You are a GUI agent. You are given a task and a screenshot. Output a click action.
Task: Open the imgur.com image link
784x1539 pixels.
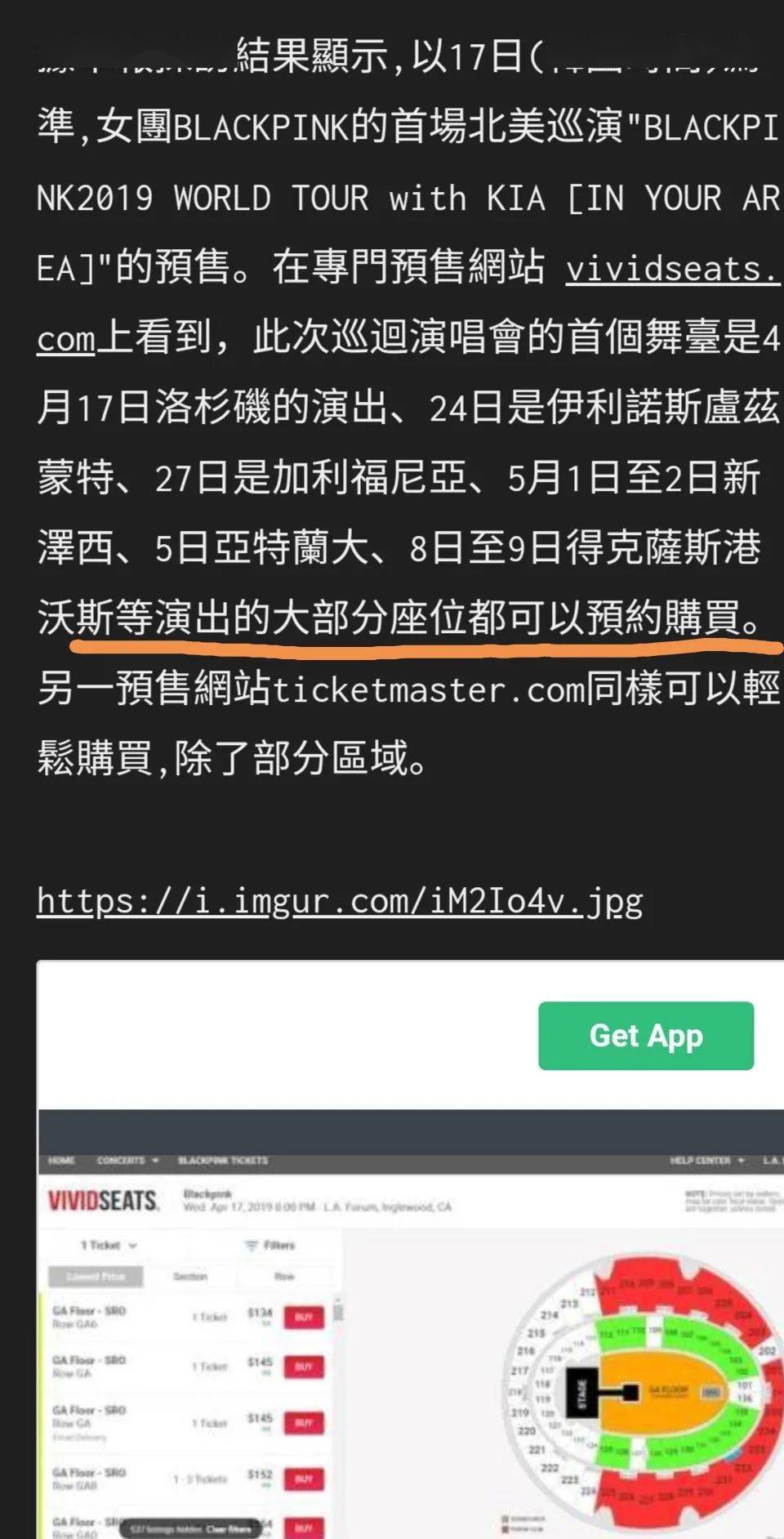click(340, 900)
